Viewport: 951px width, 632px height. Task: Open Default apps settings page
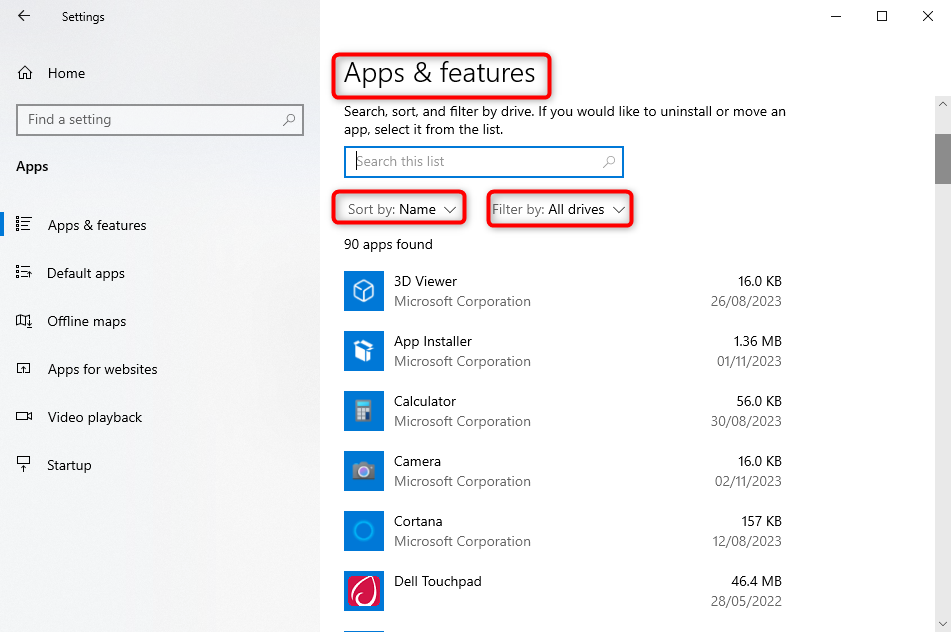(x=85, y=273)
